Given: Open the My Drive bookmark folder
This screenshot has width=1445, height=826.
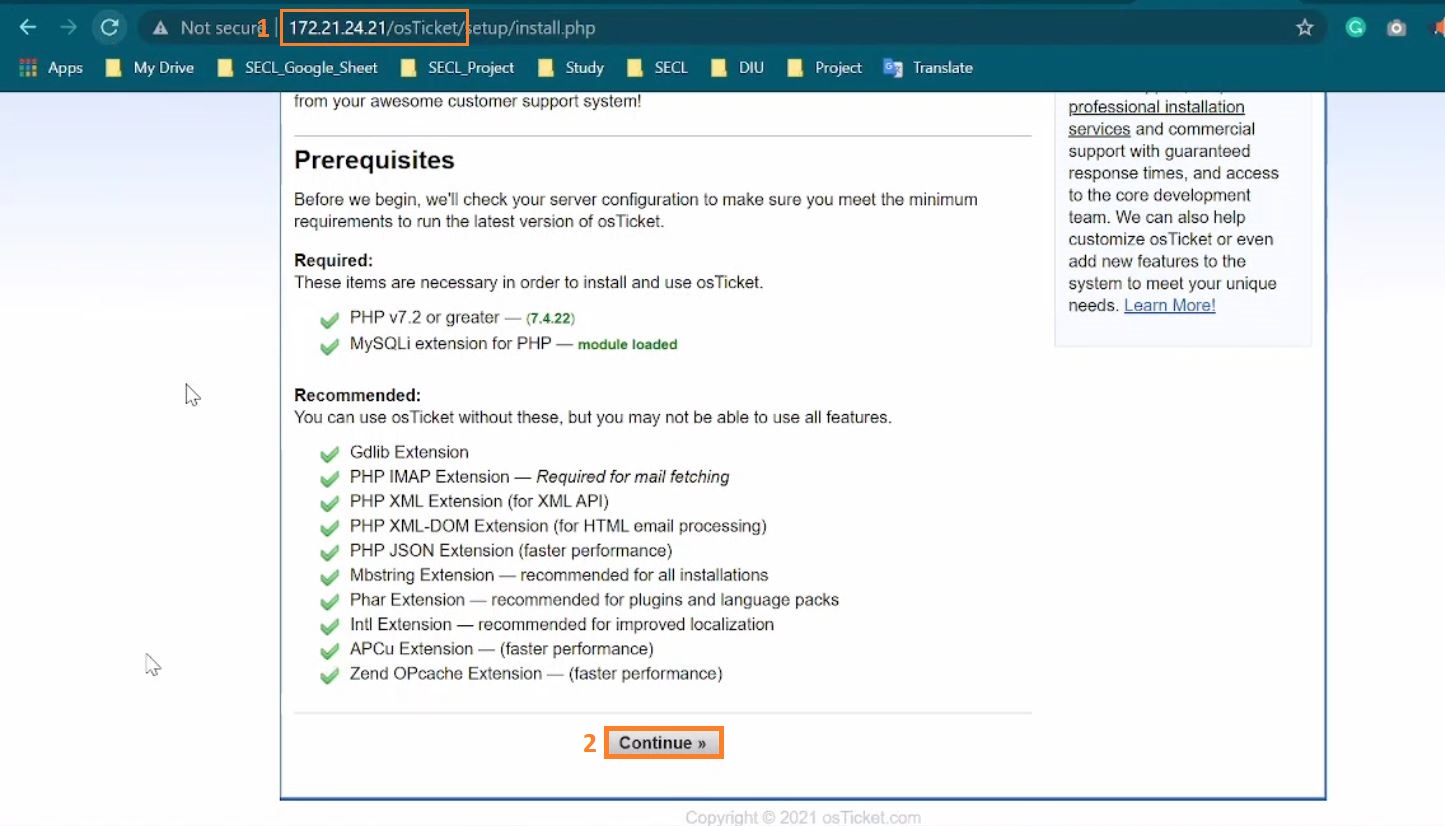Looking at the screenshot, I should click(x=149, y=68).
